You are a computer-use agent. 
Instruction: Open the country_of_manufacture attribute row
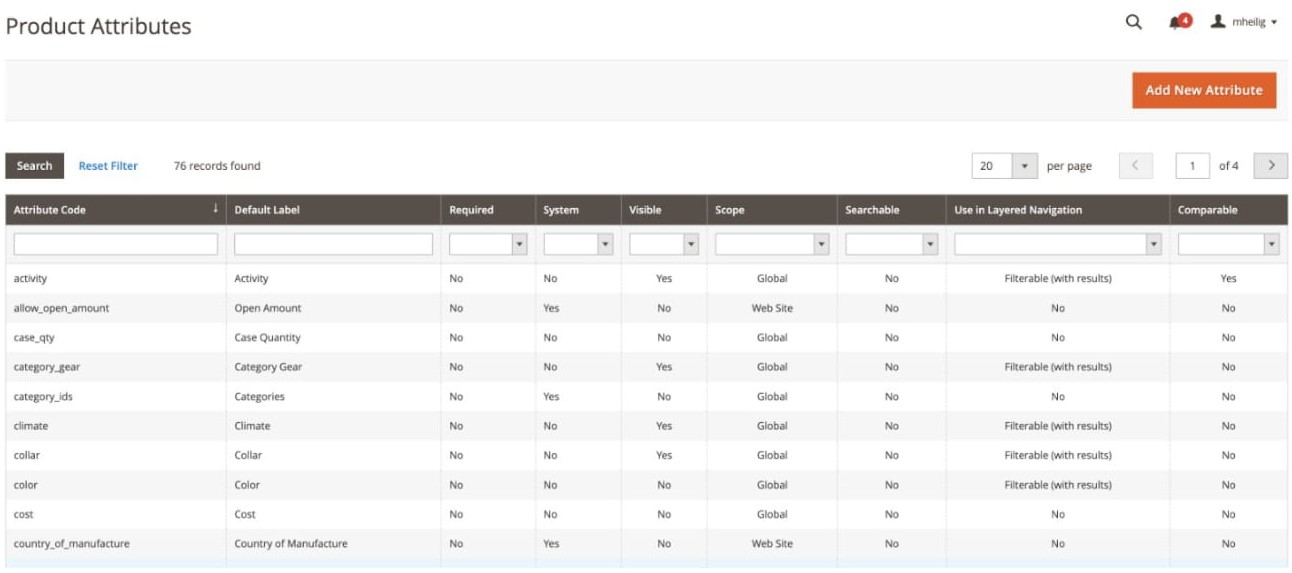tap(72, 544)
